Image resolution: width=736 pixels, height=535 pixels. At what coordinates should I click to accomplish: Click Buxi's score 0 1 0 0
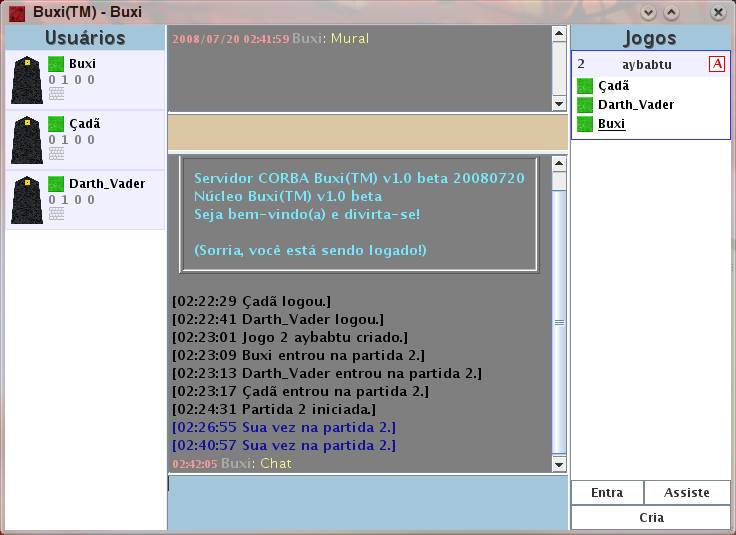(71, 80)
